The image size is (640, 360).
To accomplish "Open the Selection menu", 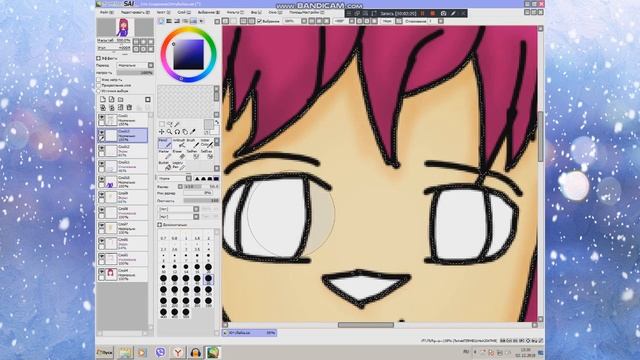I will tap(209, 12).
